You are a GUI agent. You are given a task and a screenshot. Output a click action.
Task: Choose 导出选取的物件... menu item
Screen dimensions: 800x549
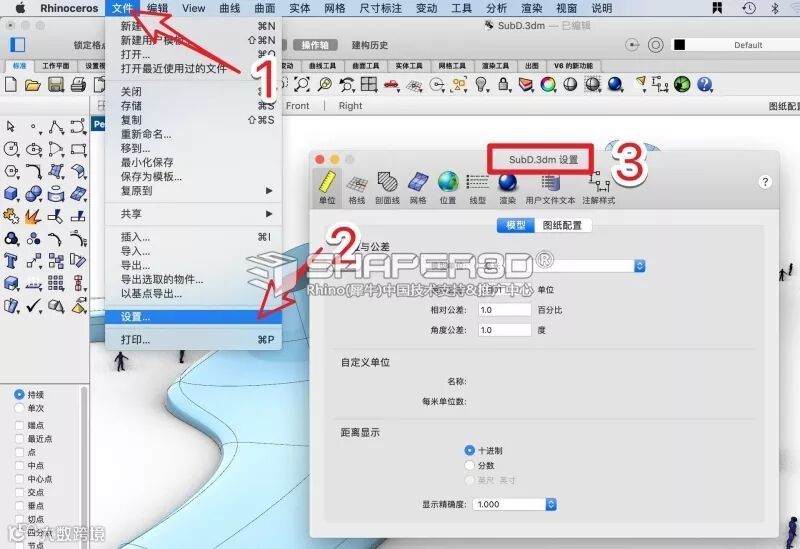pyautogui.click(x=193, y=279)
